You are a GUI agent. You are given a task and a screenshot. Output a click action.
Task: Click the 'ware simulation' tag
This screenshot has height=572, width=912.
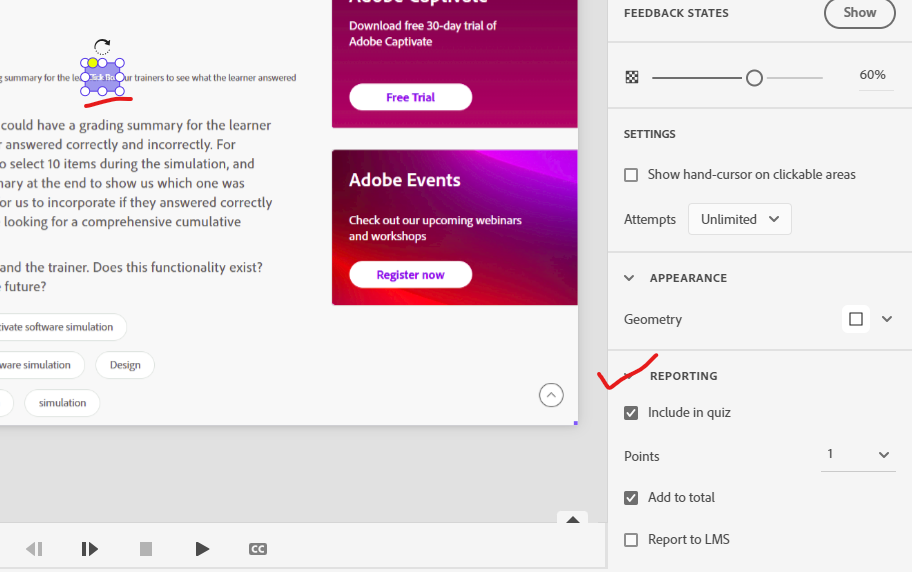click(42, 365)
